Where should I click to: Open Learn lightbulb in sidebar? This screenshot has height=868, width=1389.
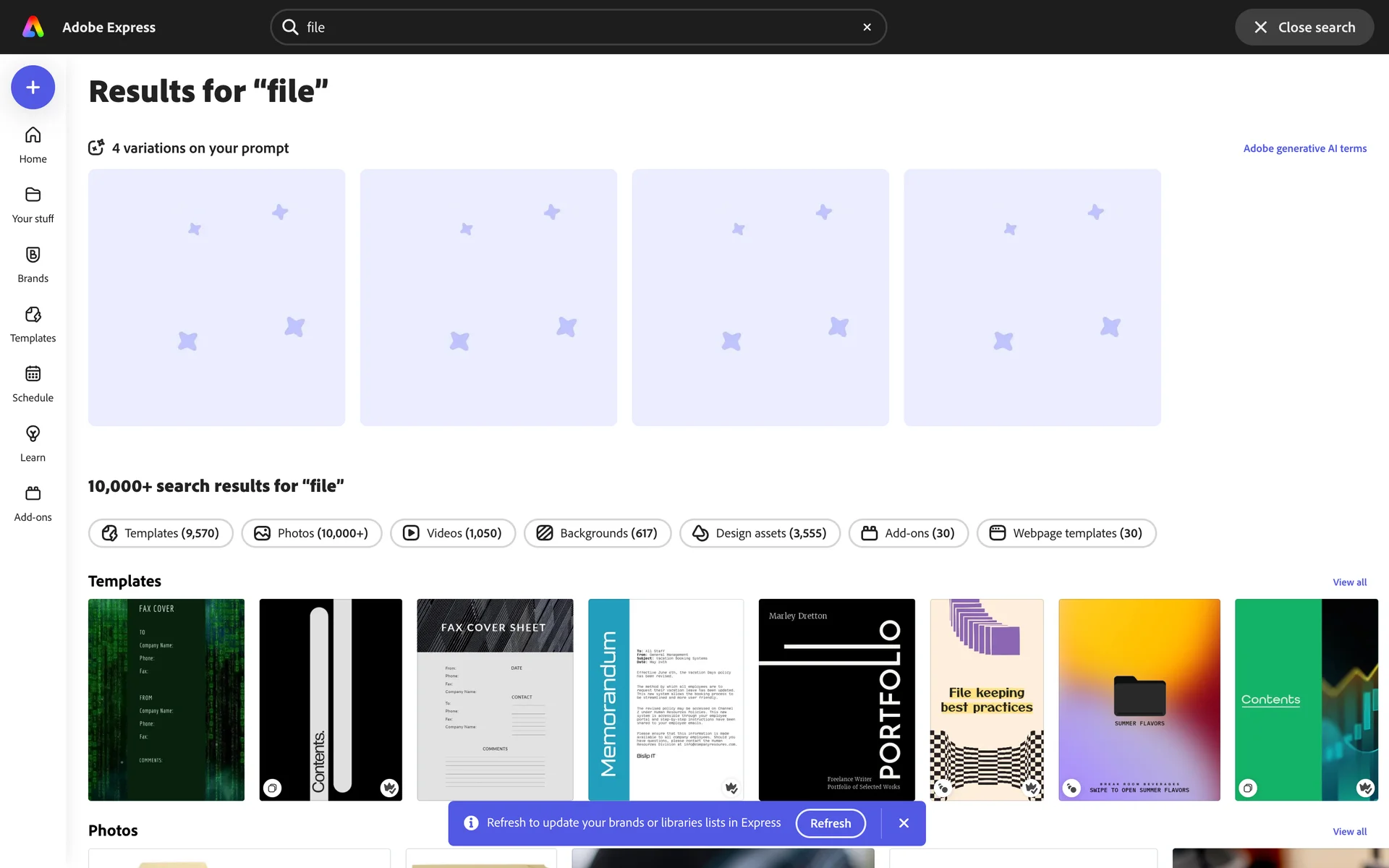coord(33,443)
